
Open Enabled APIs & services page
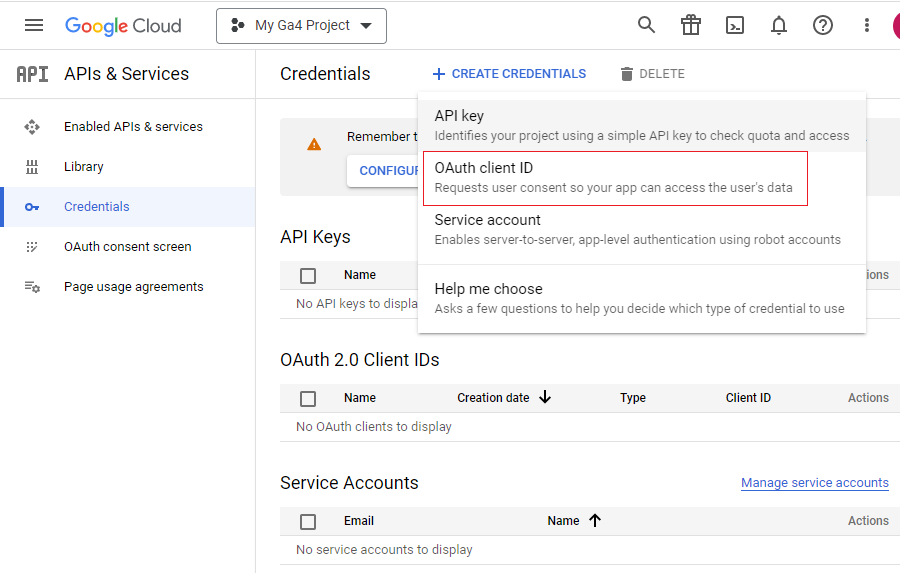[x=133, y=127]
